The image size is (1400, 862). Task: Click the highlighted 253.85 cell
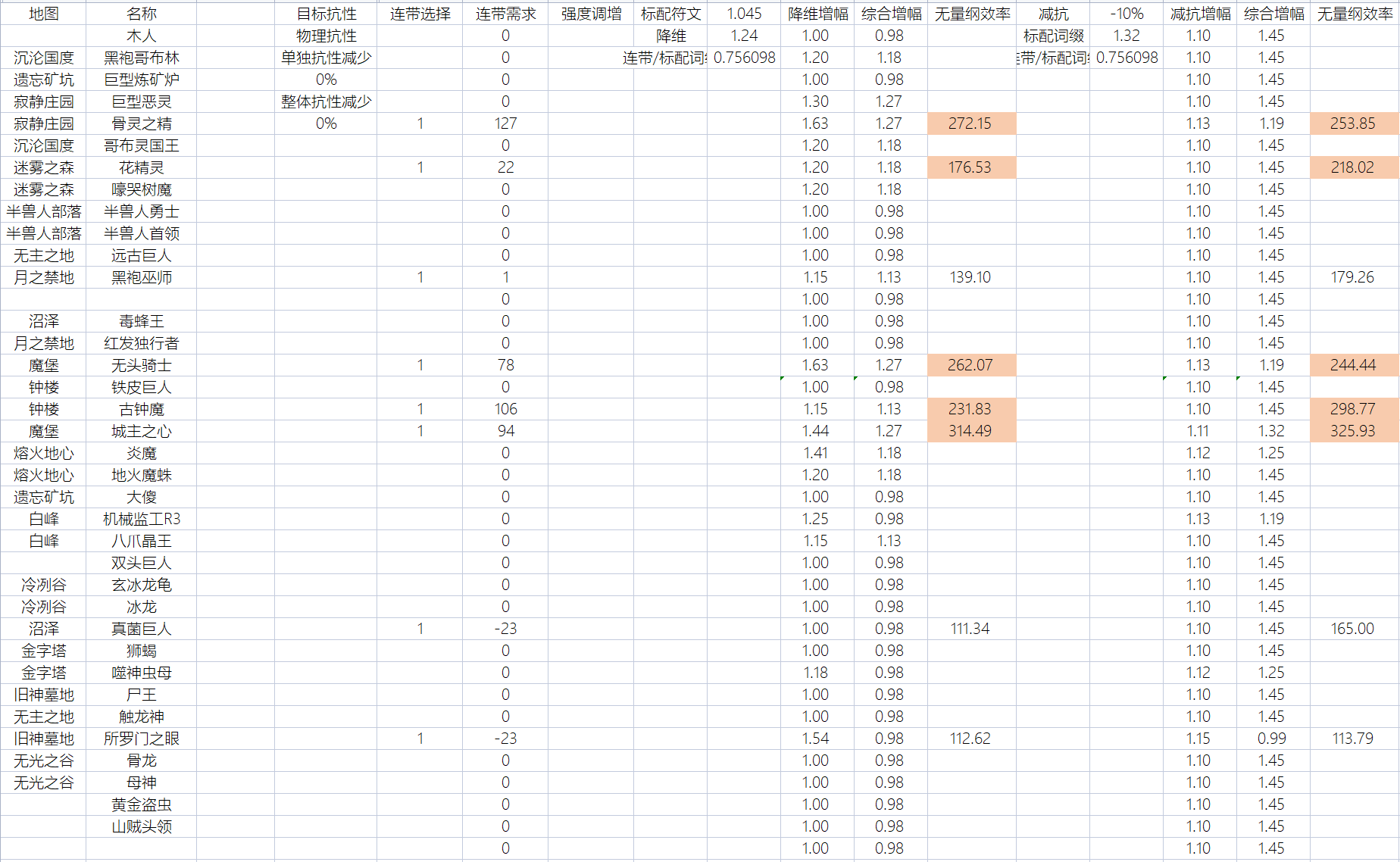[x=1355, y=123]
